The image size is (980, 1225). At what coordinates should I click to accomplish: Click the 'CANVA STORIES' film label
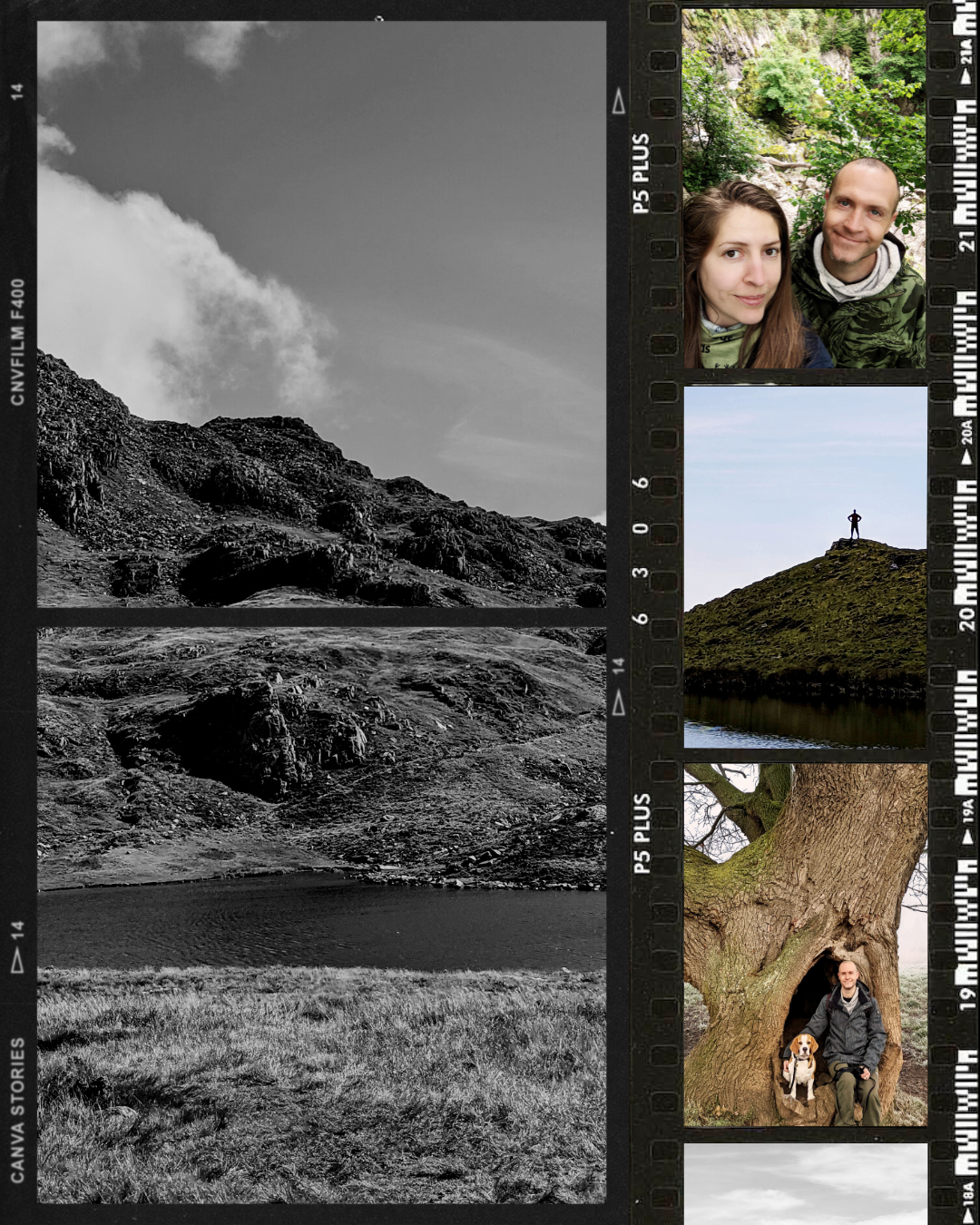click(x=17, y=1110)
